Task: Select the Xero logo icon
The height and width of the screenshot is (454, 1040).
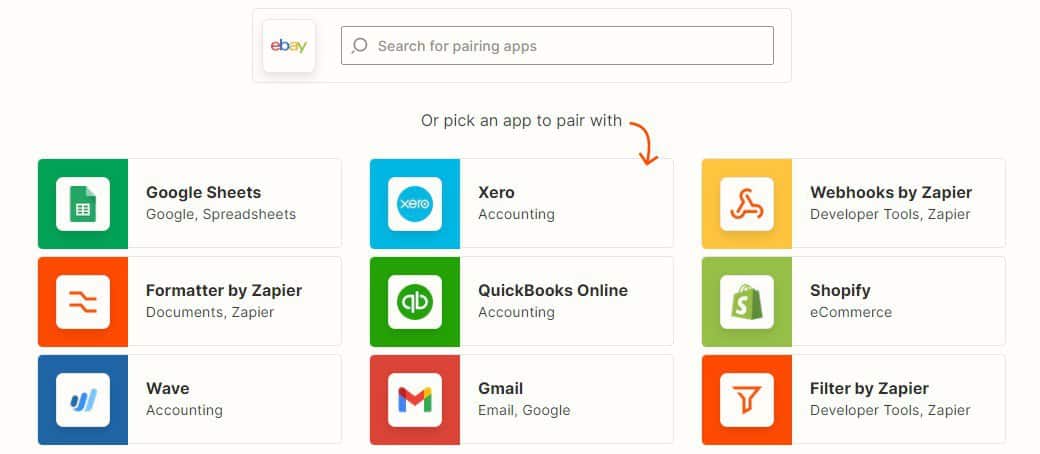Action: pyautogui.click(x=415, y=204)
